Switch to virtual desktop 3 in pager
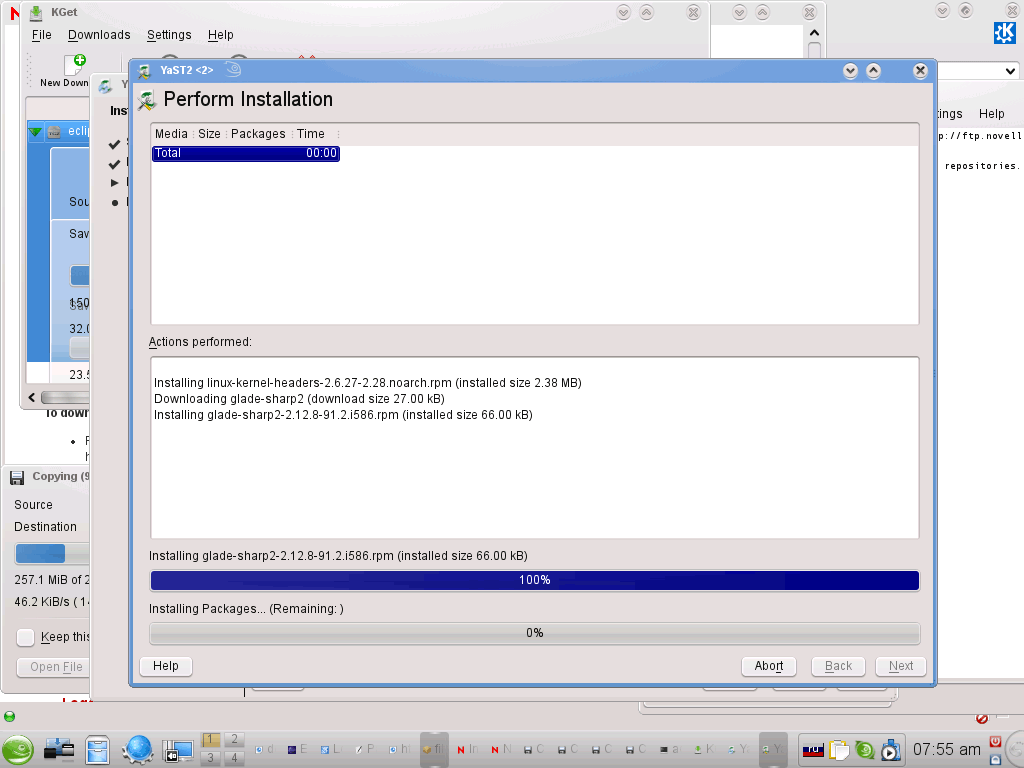This screenshot has width=1024, height=768. click(x=210, y=758)
